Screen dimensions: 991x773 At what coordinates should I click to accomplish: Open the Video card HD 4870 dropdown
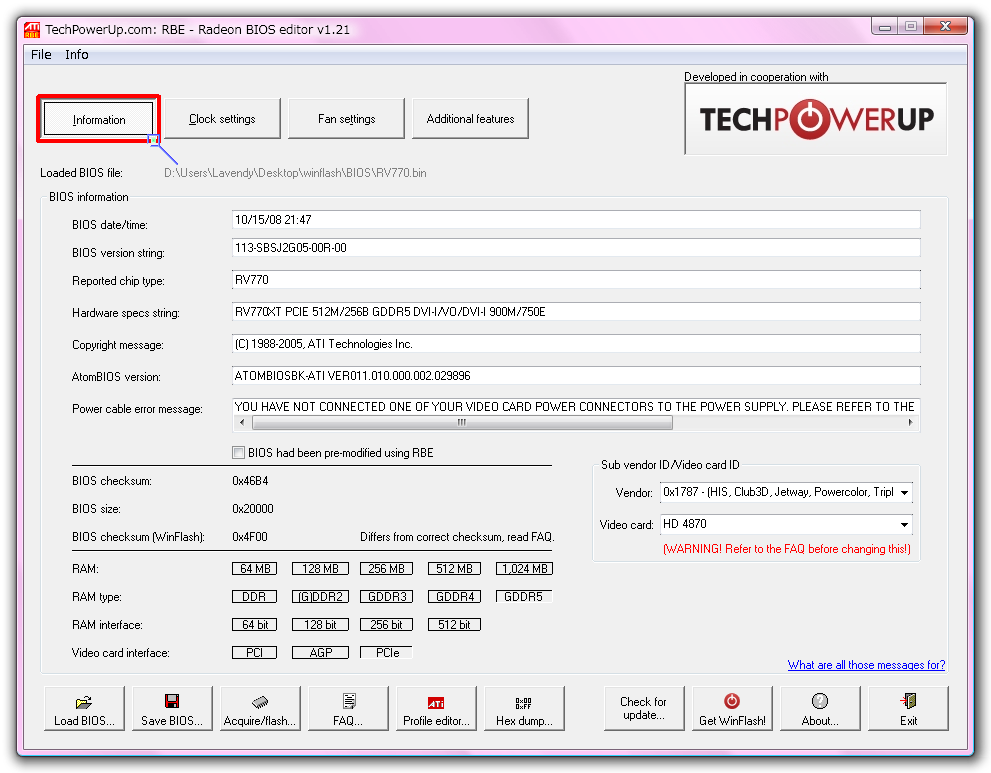click(904, 525)
